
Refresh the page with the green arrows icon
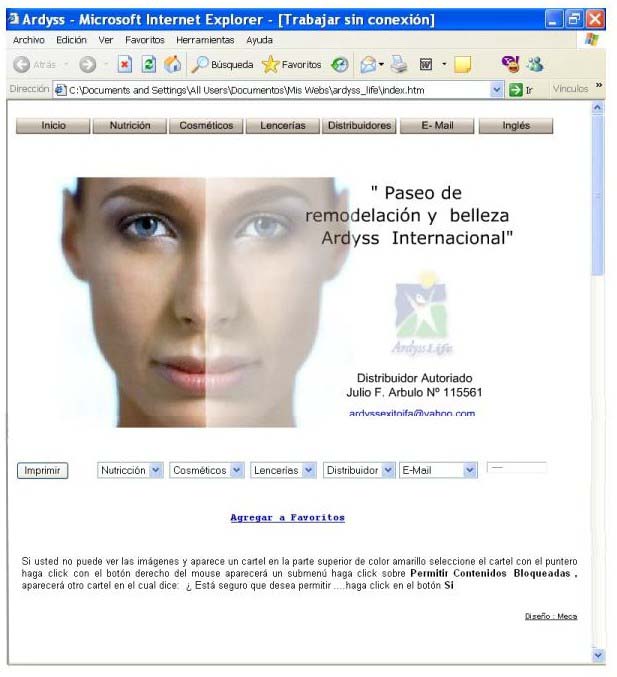(149, 65)
